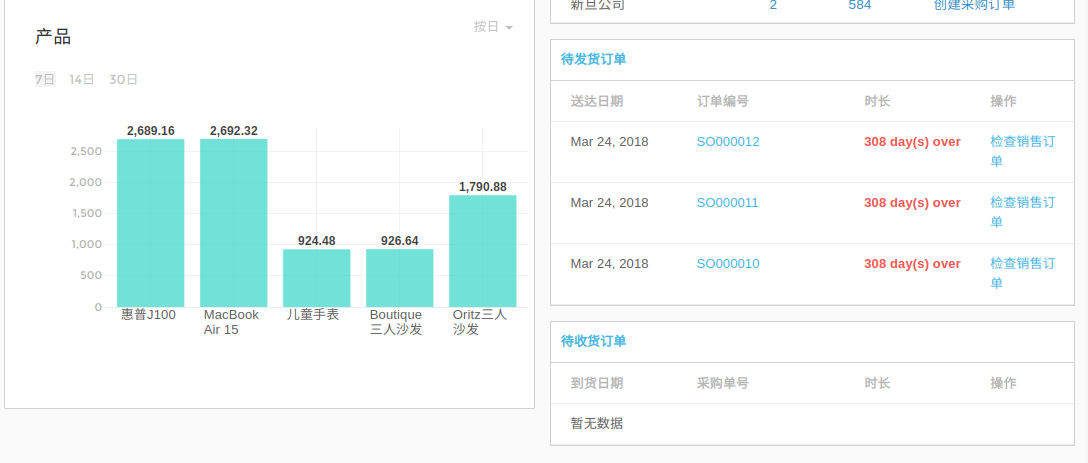The width and height of the screenshot is (1088, 463).
Task: Click the 创建采购订单 link
Action: (x=974, y=5)
